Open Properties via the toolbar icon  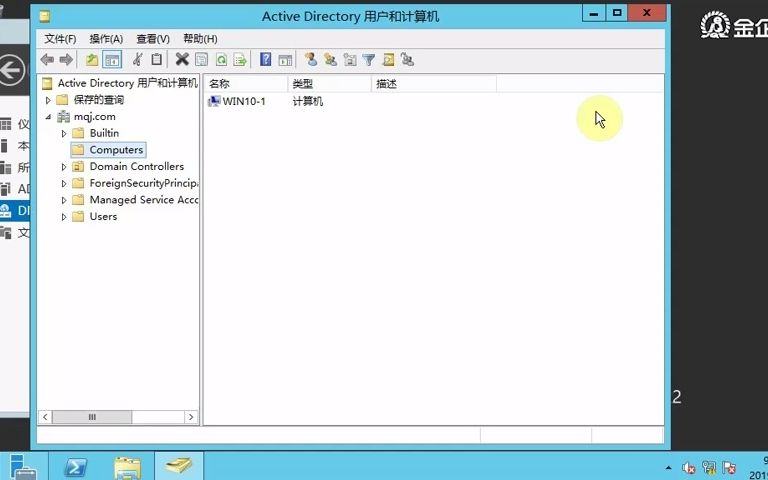pyautogui.click(x=201, y=60)
